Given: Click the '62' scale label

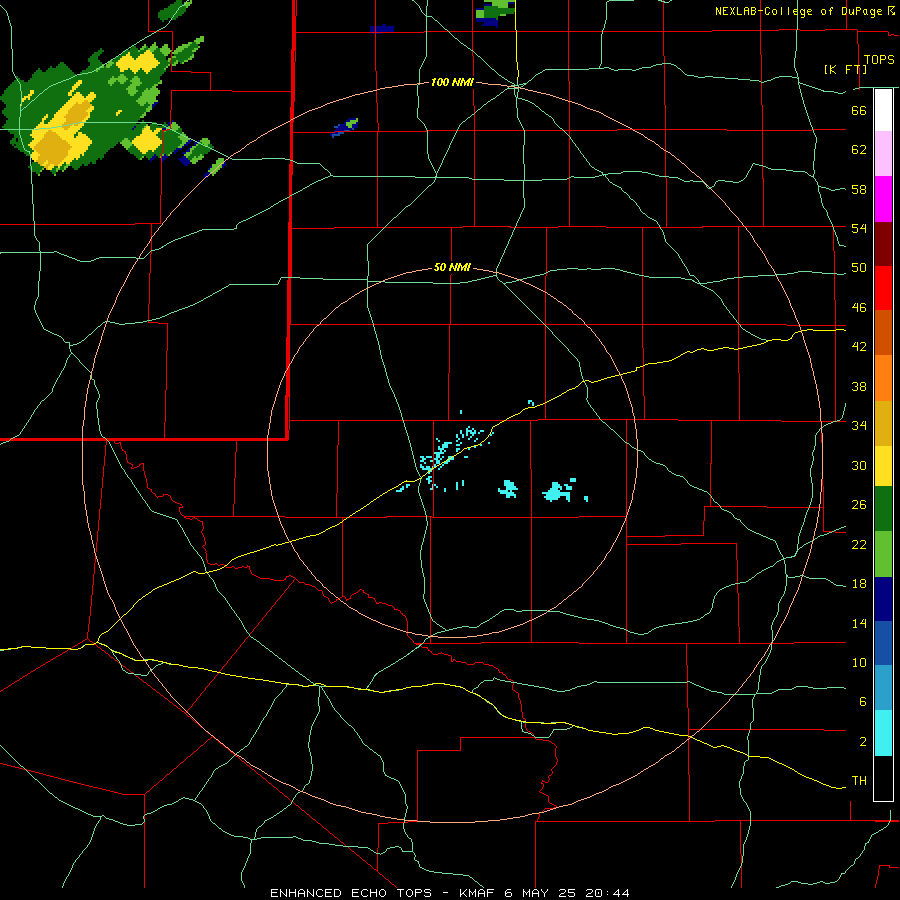Looking at the screenshot, I should (859, 150).
